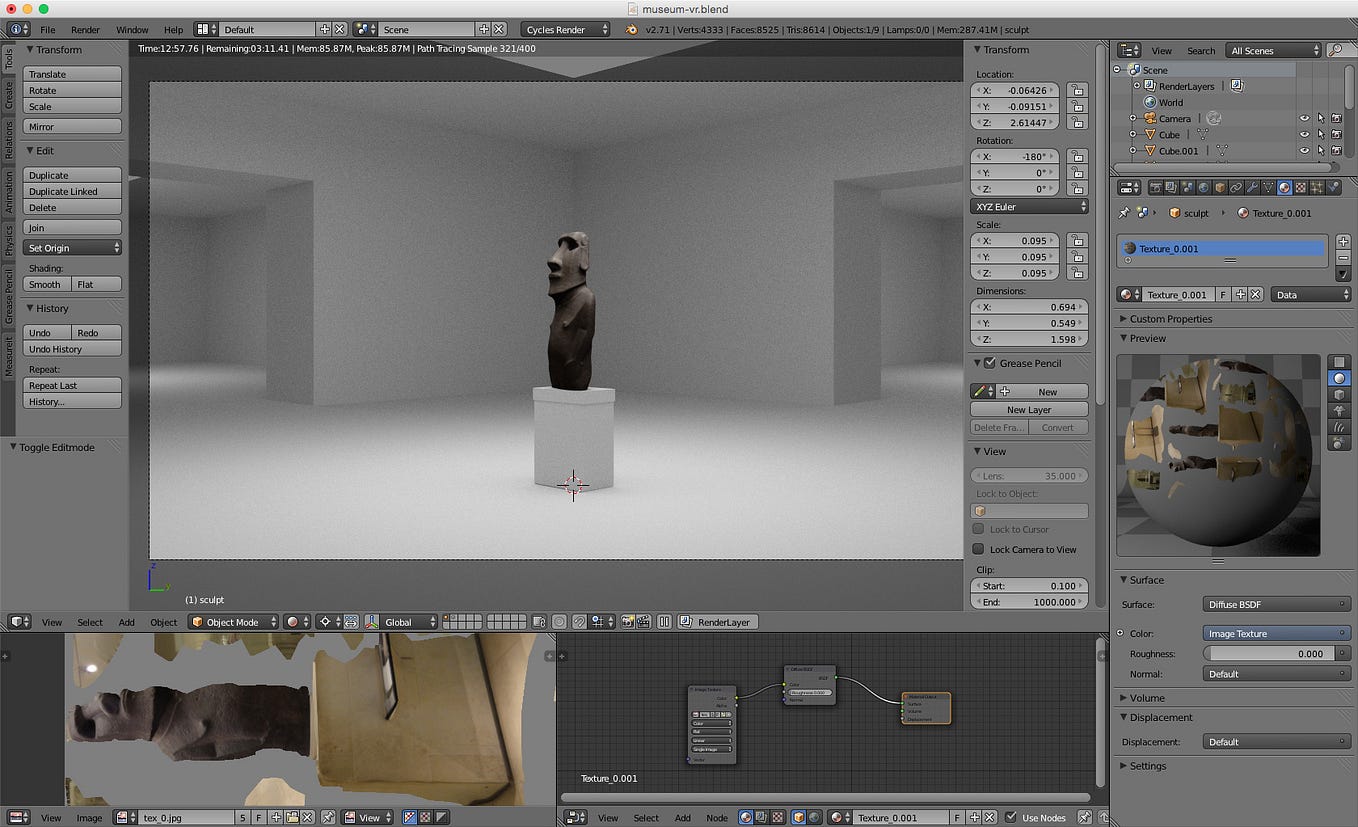Toggle renderability camera icon for Cube
Screen dimensions: 1358x827
[1336, 134]
